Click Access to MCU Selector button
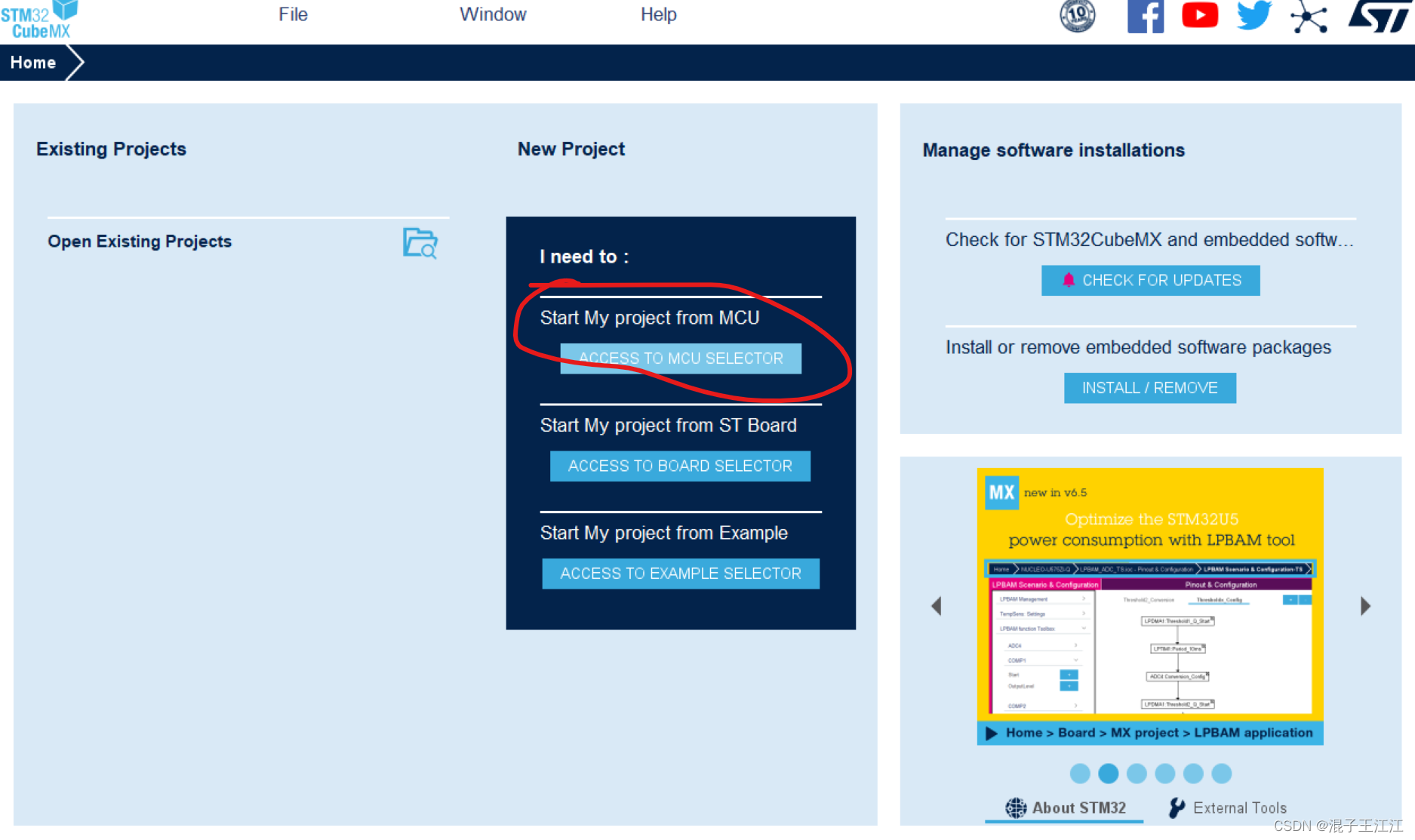The width and height of the screenshot is (1415, 840). pyautogui.click(x=681, y=358)
